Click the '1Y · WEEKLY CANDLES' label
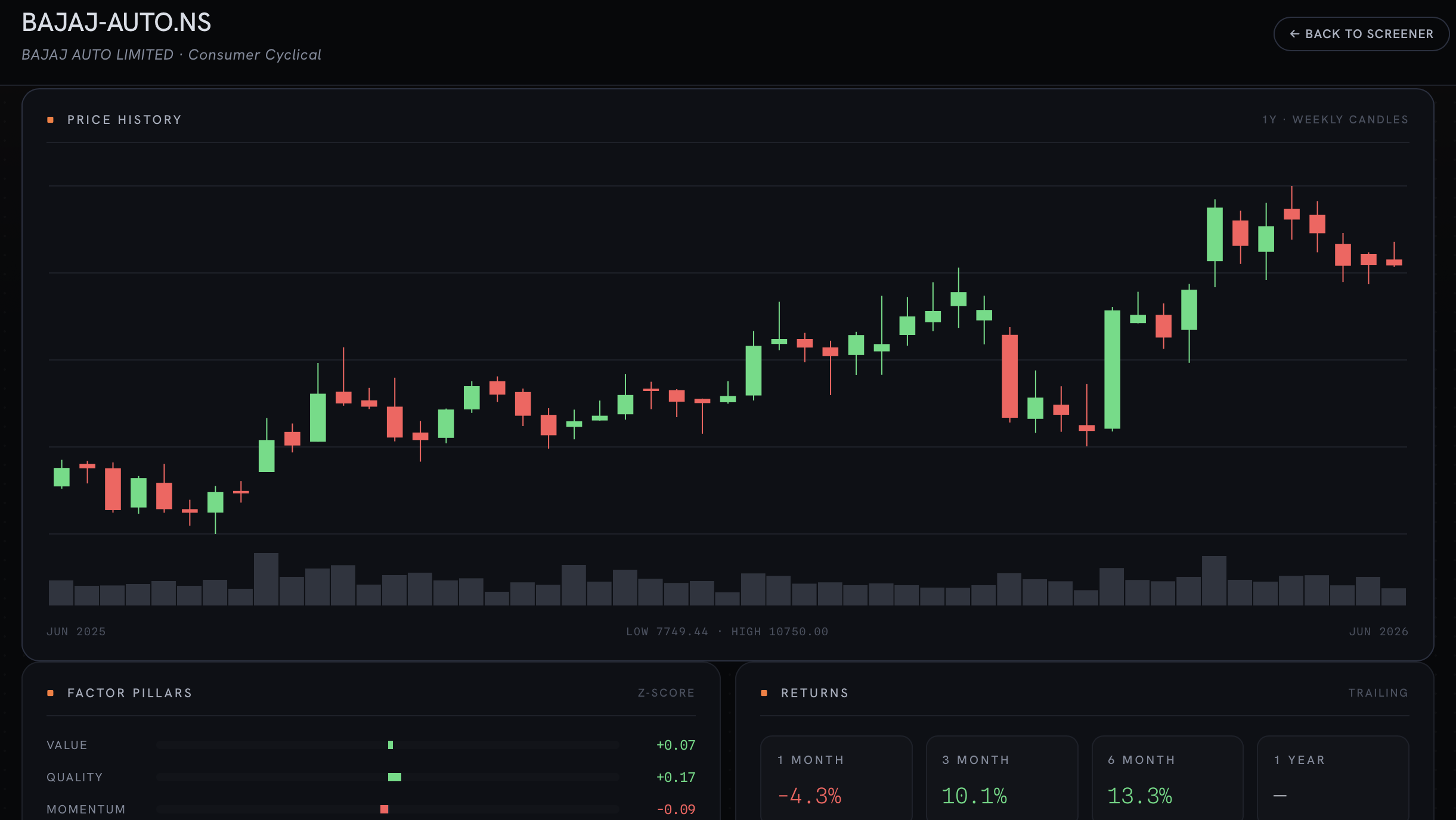The height and width of the screenshot is (820, 1456). coord(1335,120)
